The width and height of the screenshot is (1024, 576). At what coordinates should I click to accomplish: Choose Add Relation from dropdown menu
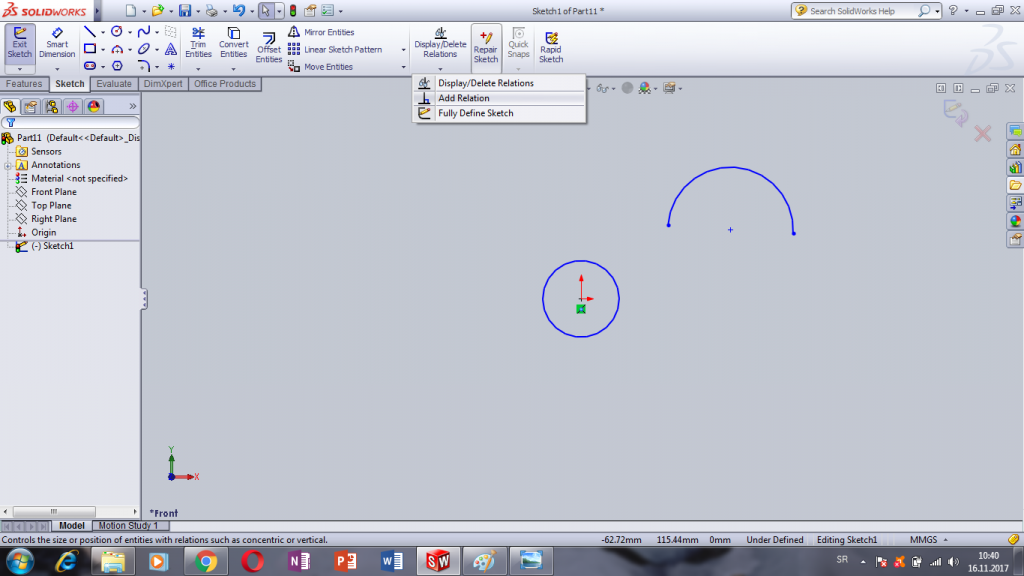click(499, 98)
